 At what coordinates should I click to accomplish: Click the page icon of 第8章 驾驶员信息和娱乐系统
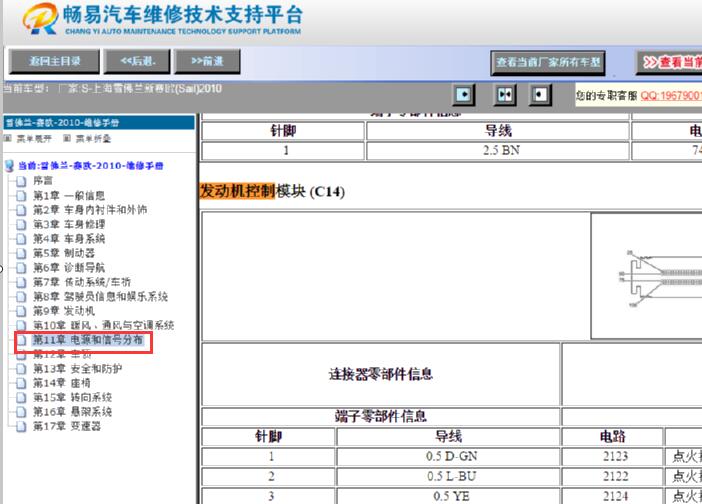[x=21, y=296]
